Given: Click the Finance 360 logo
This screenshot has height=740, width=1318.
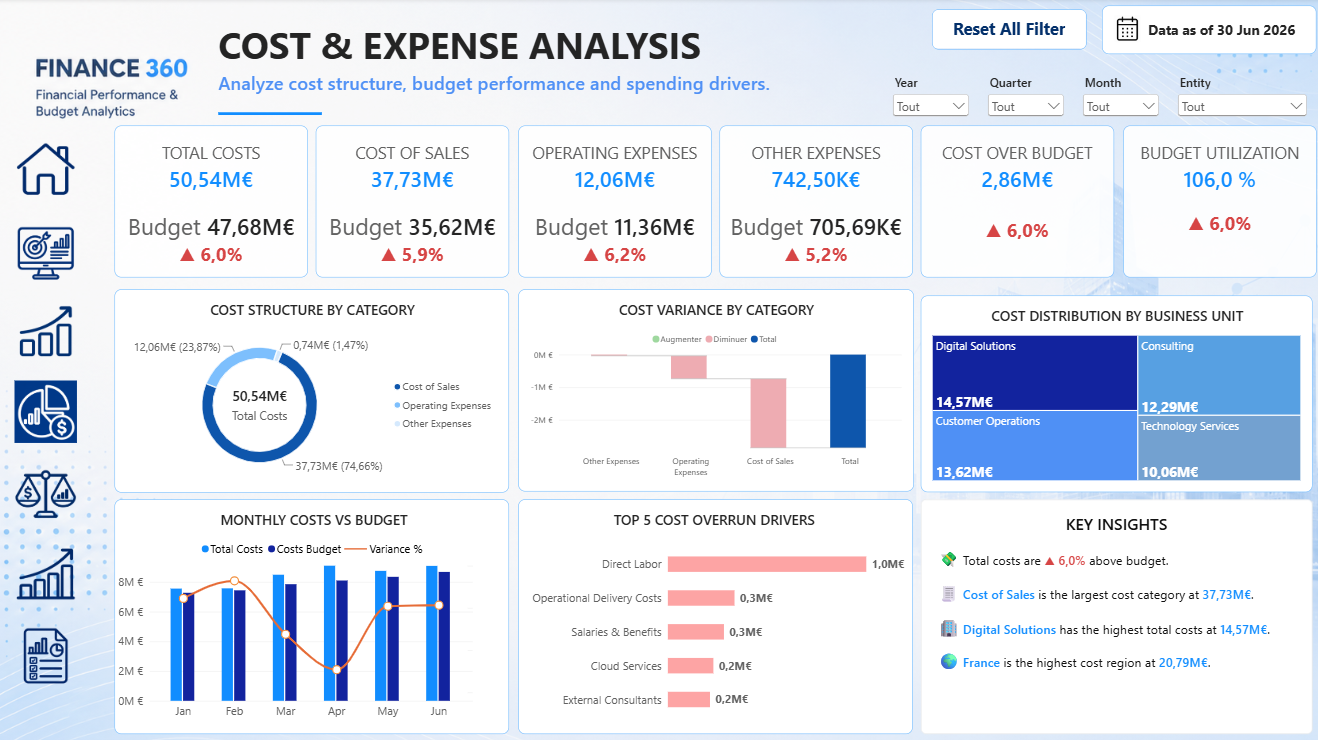Looking at the screenshot, I should (x=111, y=87).
